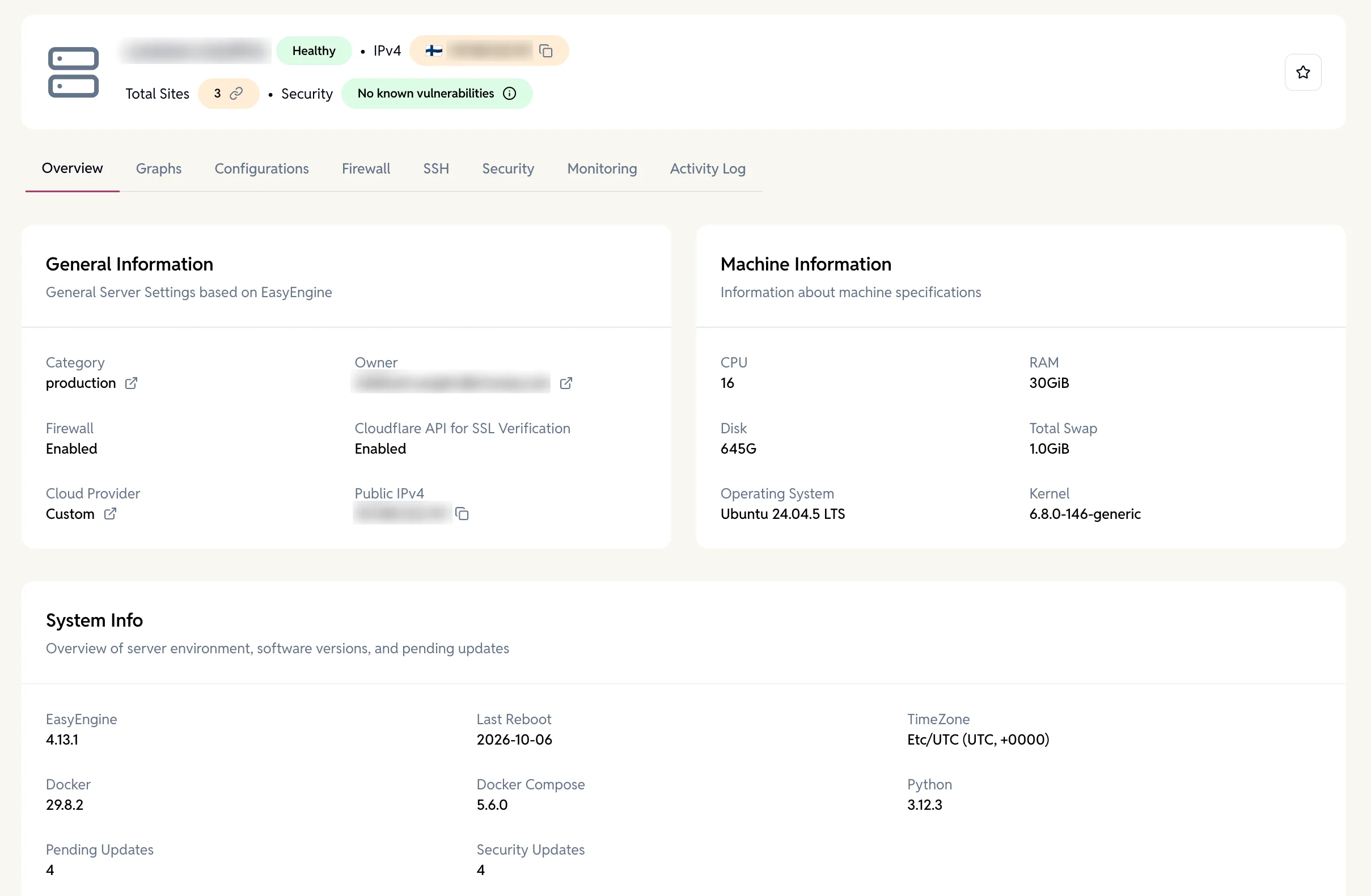Screen dimensions: 1371x896
Task: Click the production category value
Action: coord(81,383)
